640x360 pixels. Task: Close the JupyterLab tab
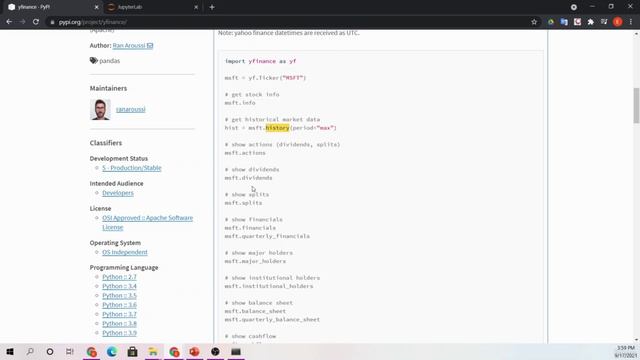click(x=196, y=7)
